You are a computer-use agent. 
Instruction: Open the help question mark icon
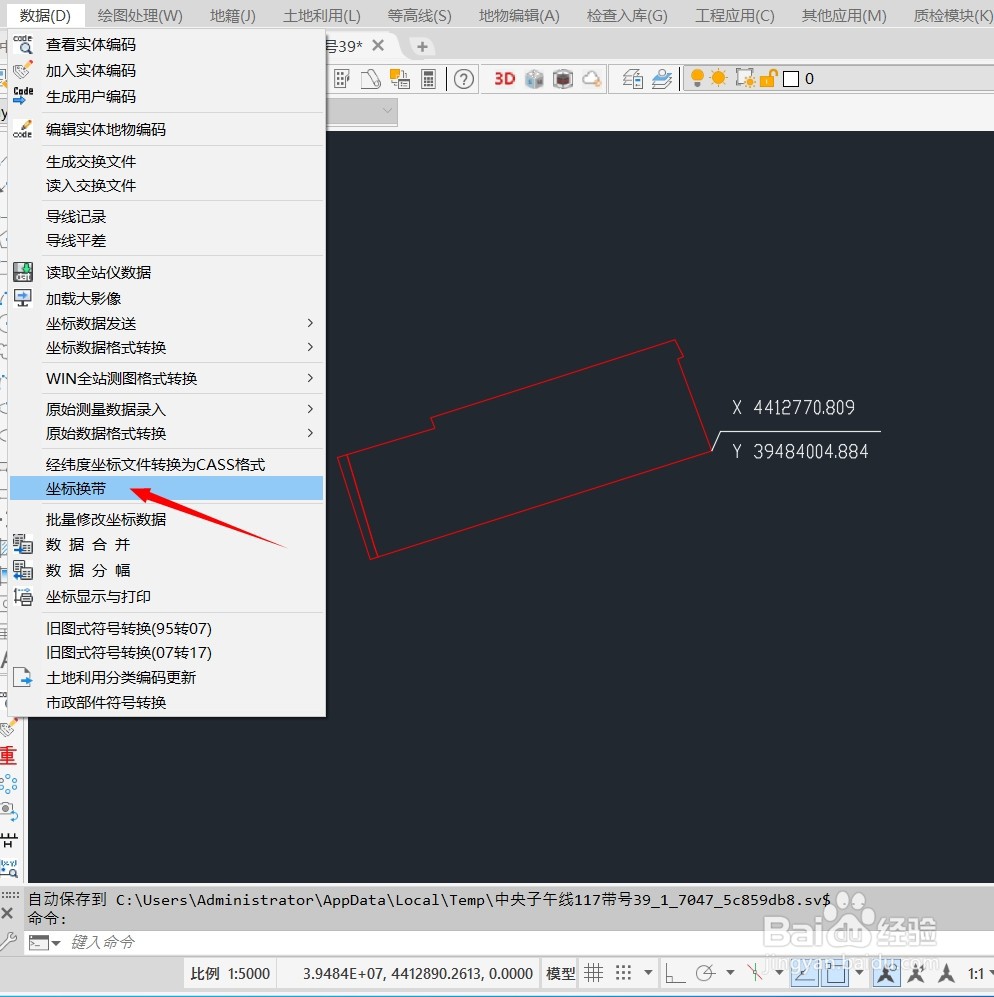[x=463, y=79]
